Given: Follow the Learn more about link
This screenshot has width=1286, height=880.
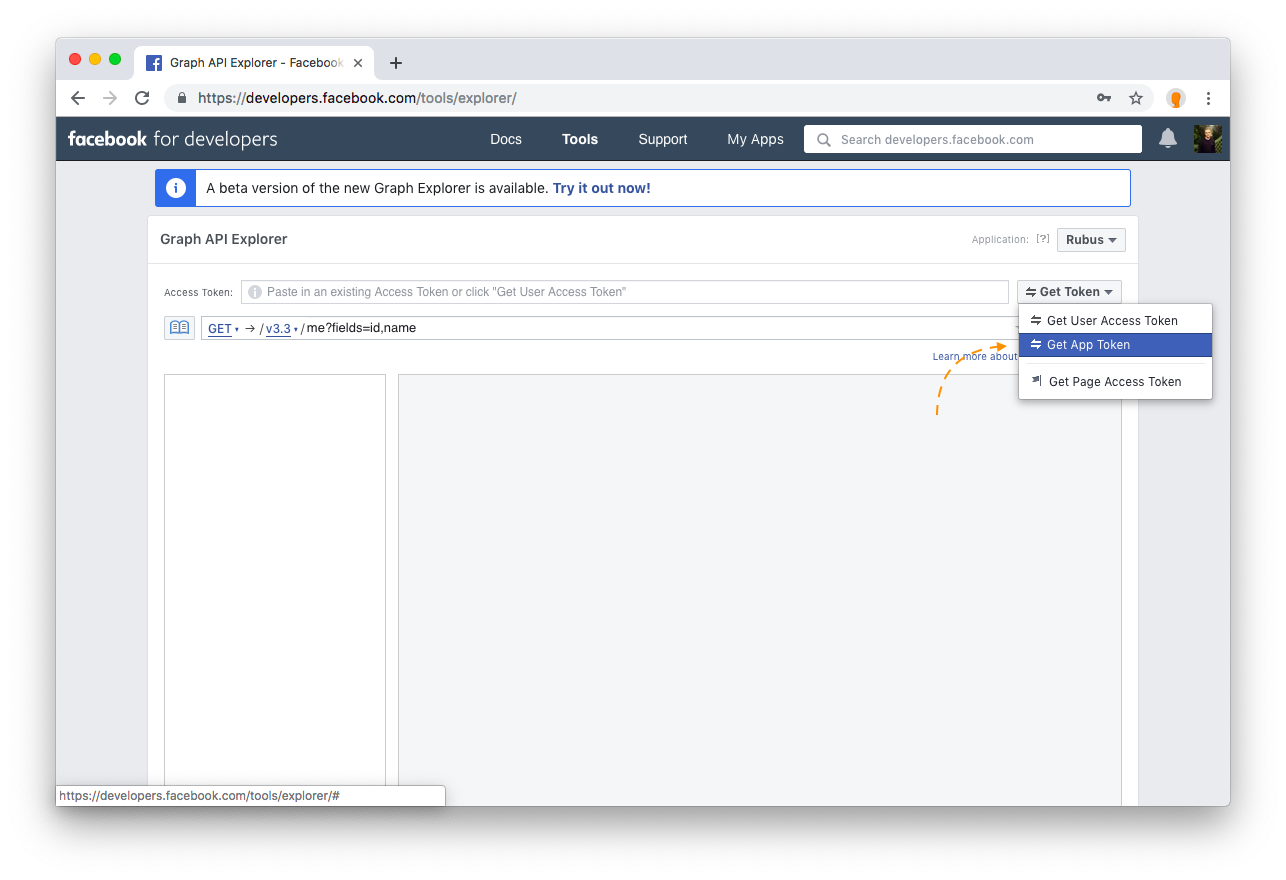Looking at the screenshot, I should (x=975, y=357).
